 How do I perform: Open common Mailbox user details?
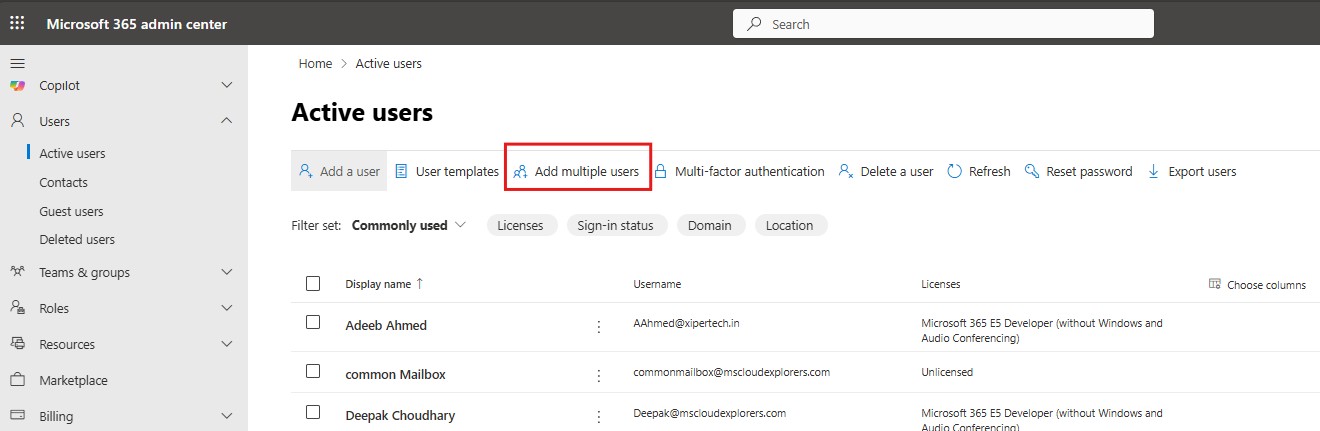[395, 374]
